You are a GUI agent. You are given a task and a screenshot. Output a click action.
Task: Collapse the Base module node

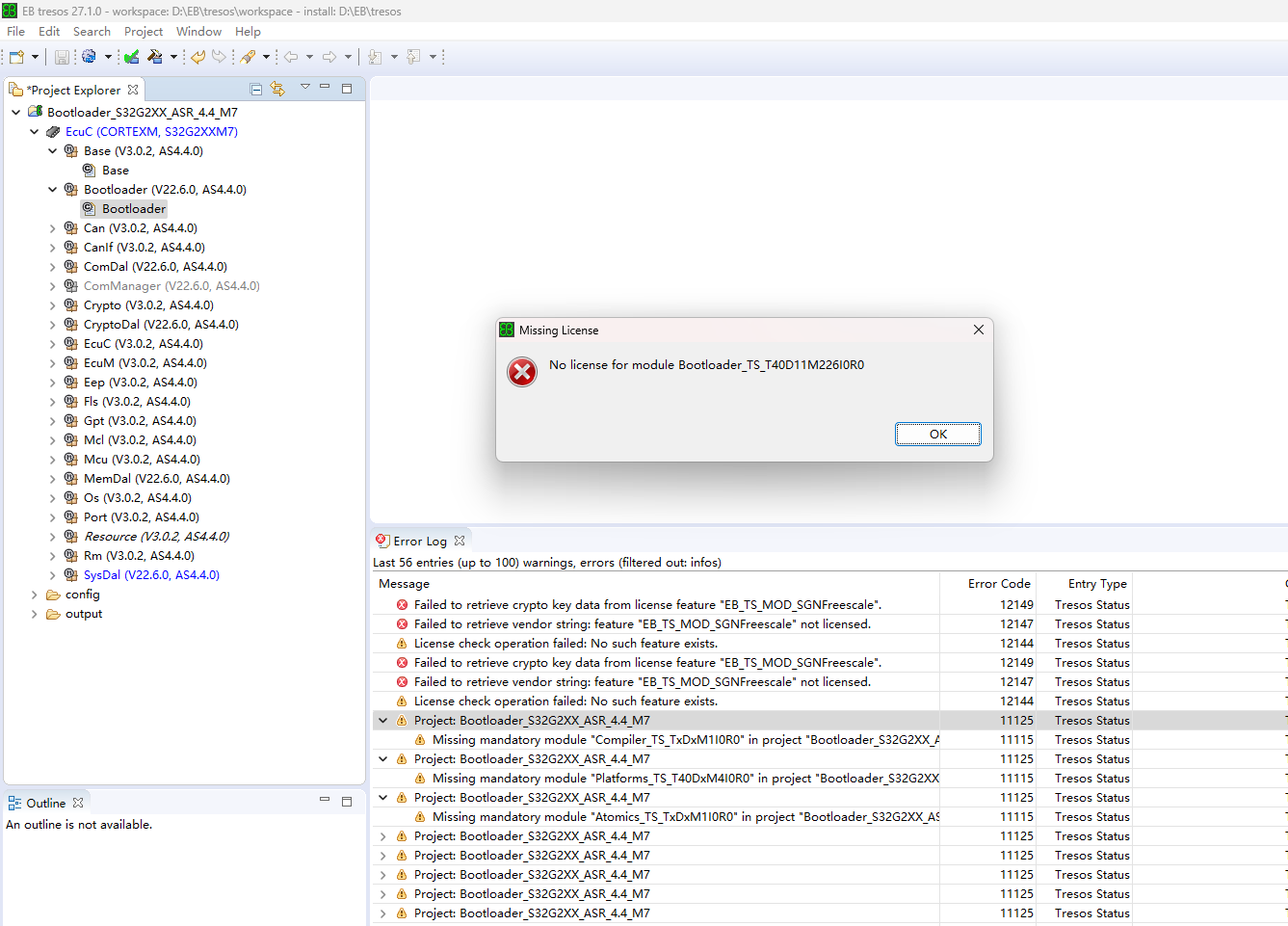tap(53, 150)
